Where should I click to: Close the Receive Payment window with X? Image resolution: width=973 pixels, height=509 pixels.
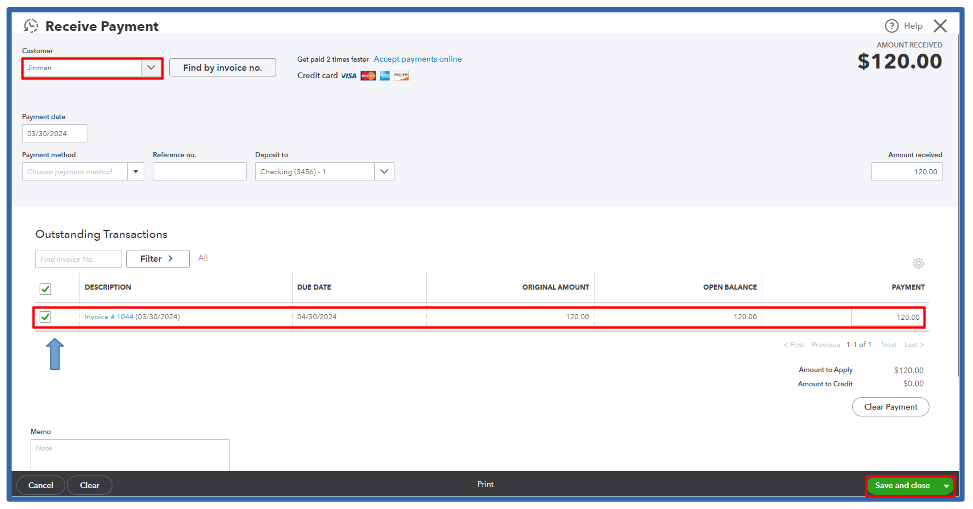[940, 26]
